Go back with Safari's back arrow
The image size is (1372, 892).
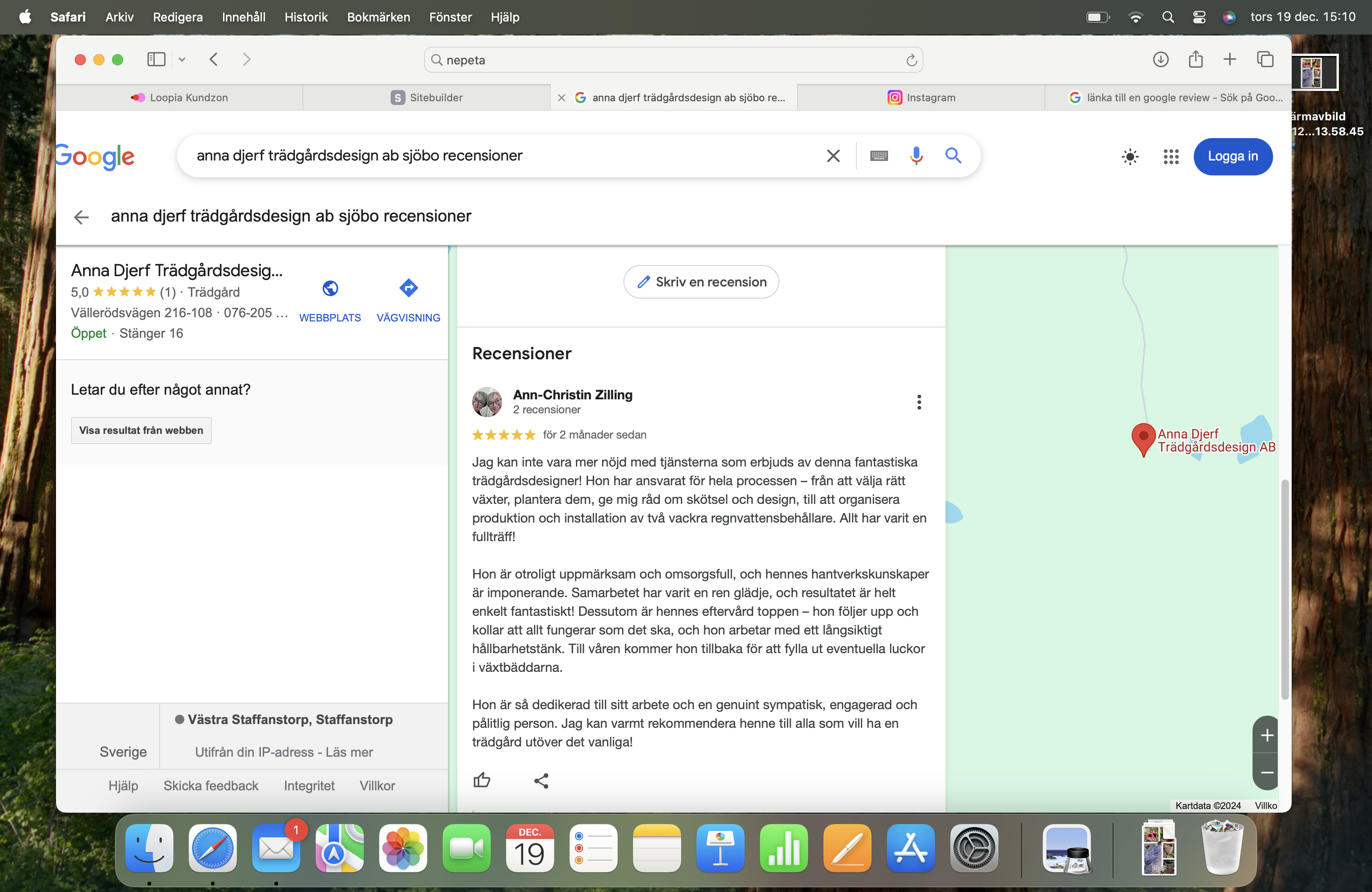coord(213,59)
